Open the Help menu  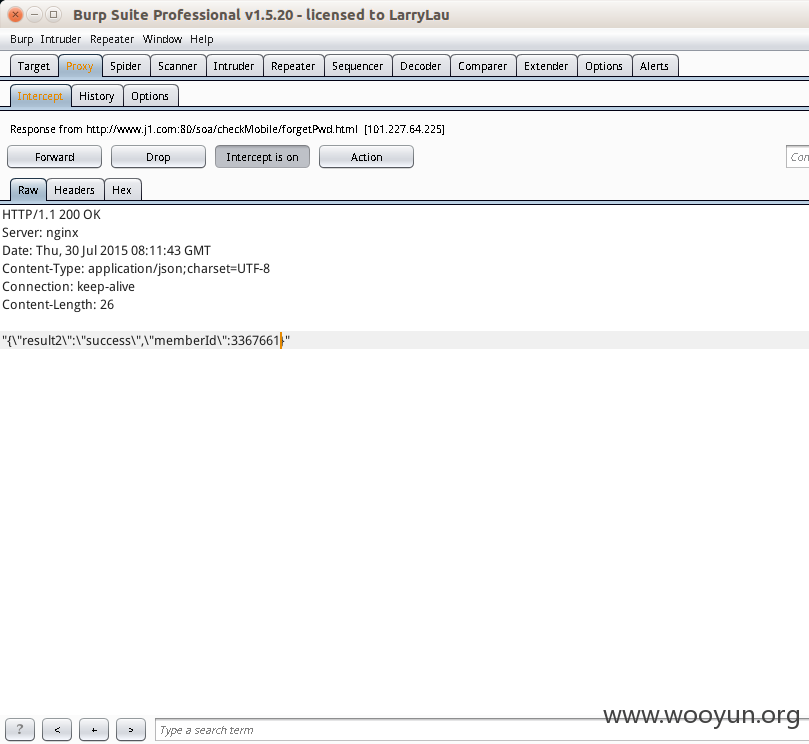tap(201, 39)
